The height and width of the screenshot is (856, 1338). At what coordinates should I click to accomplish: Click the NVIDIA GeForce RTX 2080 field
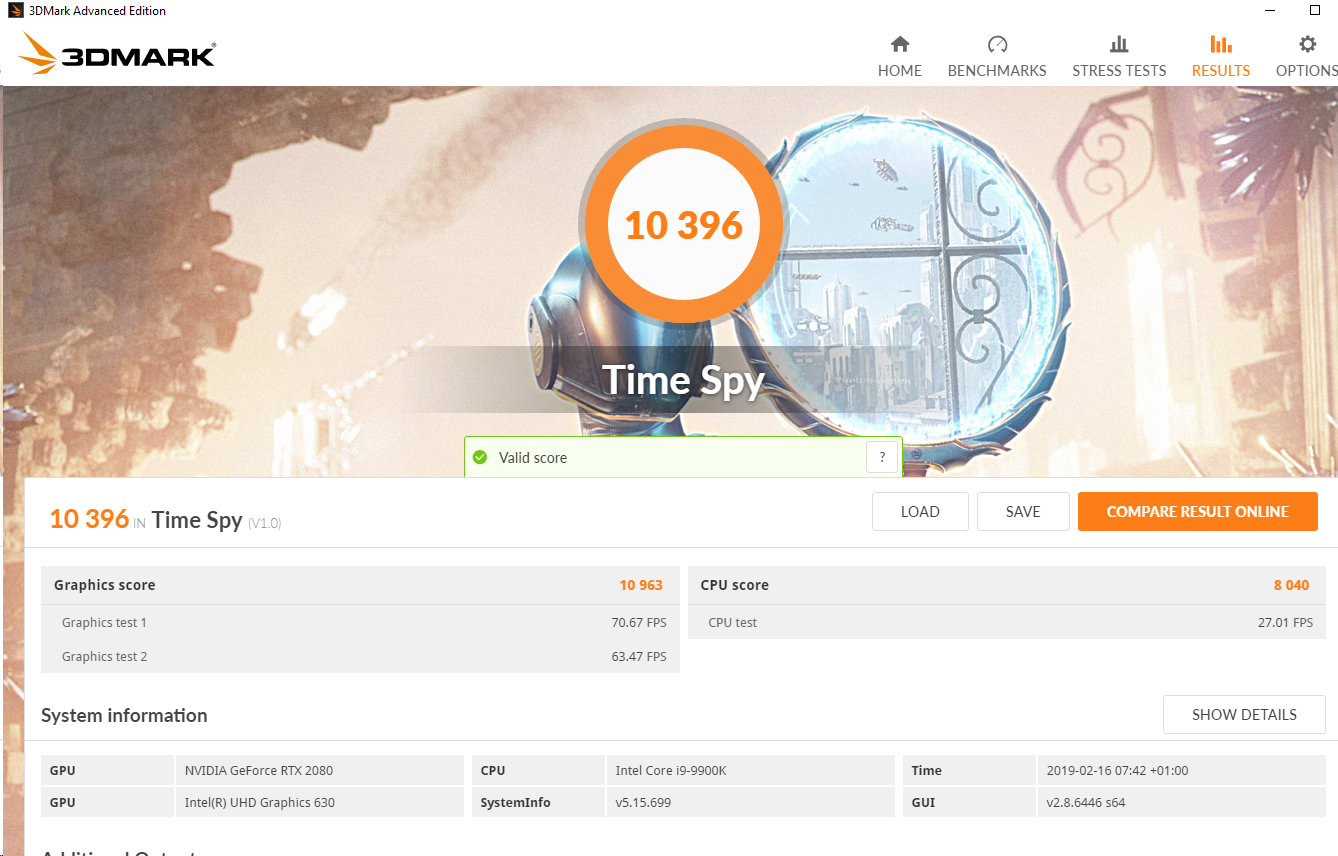[318, 771]
